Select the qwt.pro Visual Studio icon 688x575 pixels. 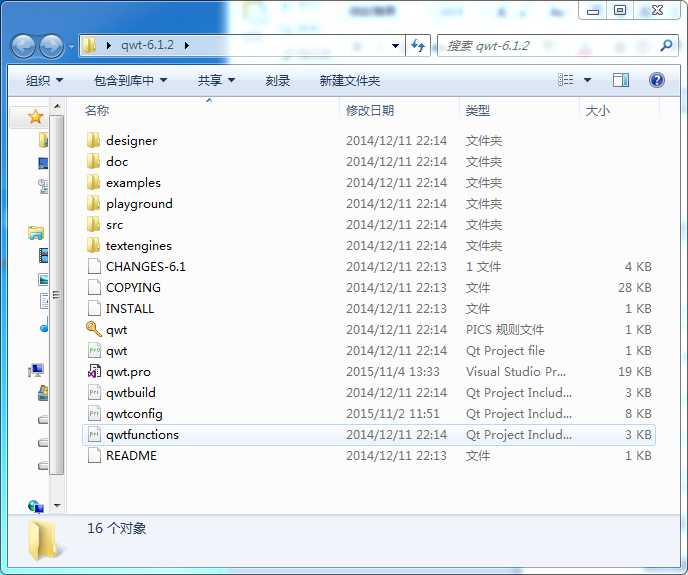pyautogui.click(x=94, y=371)
